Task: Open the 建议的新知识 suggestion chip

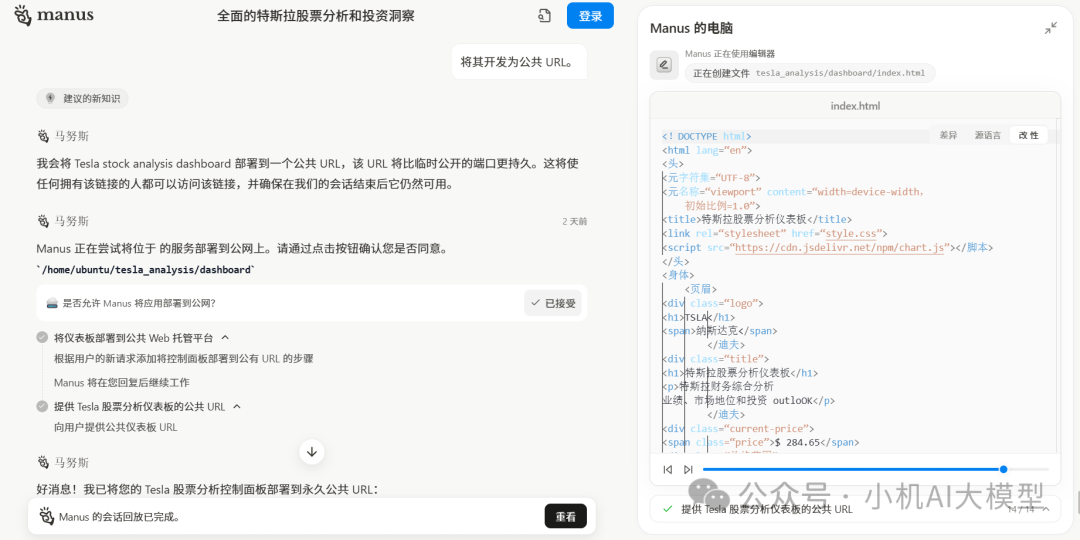Action: (83, 98)
